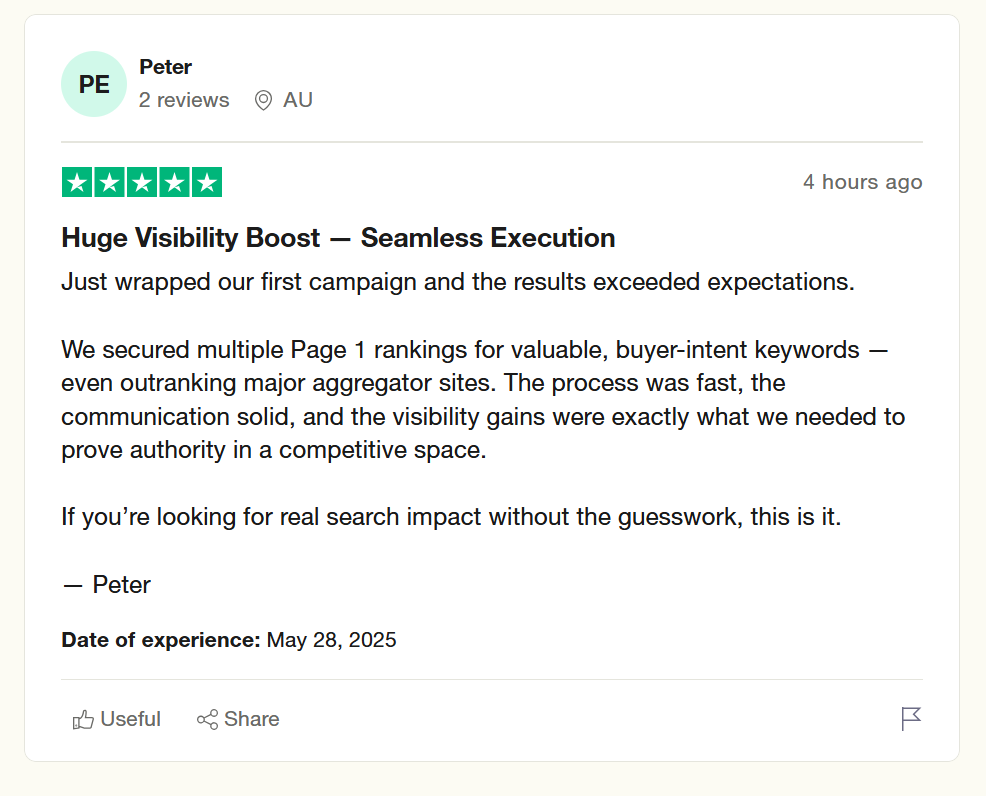Click the '— Peter' signature line

[107, 585]
